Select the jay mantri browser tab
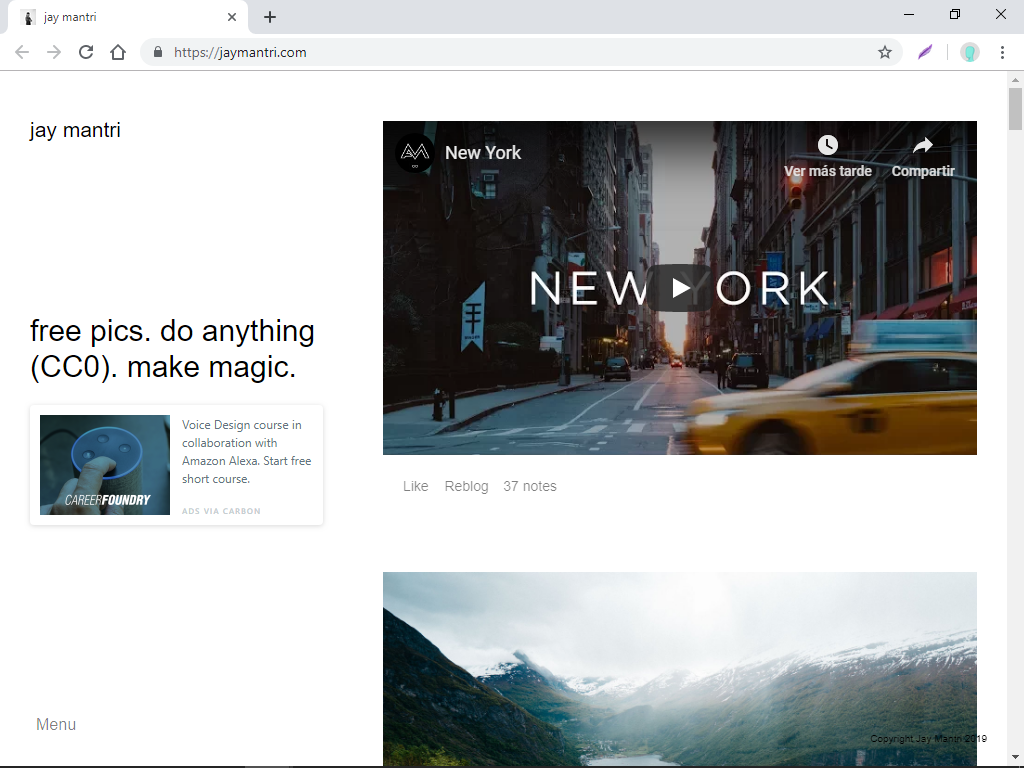Screen dimensions: 1024x768 click(x=127, y=18)
